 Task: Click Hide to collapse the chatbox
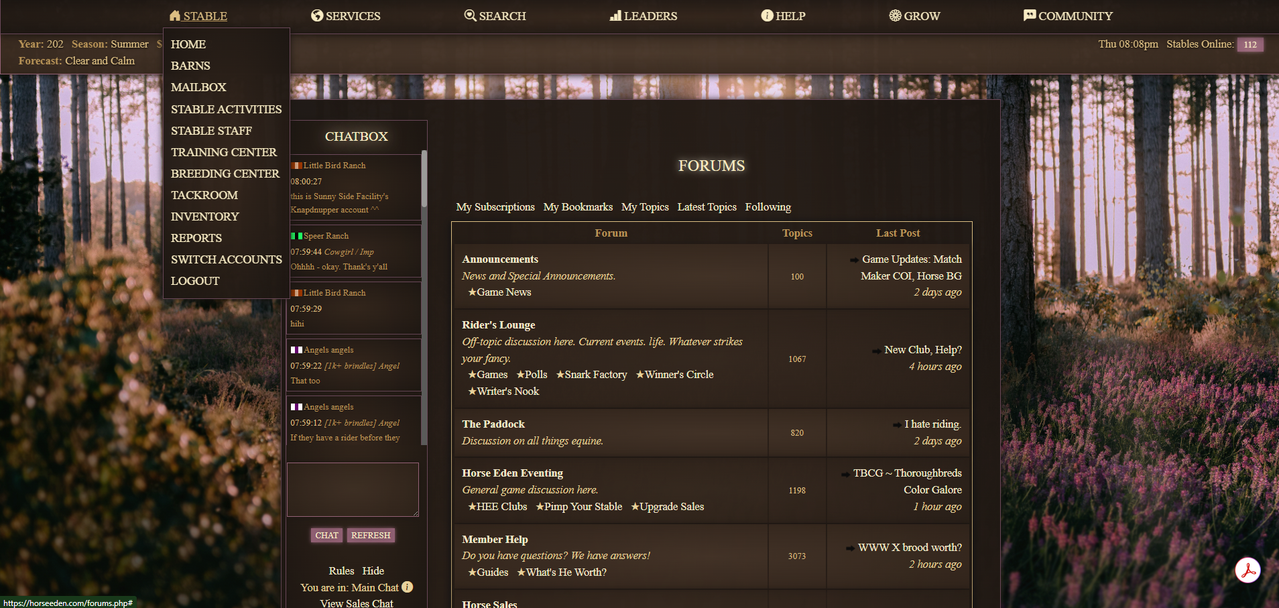[373, 571]
